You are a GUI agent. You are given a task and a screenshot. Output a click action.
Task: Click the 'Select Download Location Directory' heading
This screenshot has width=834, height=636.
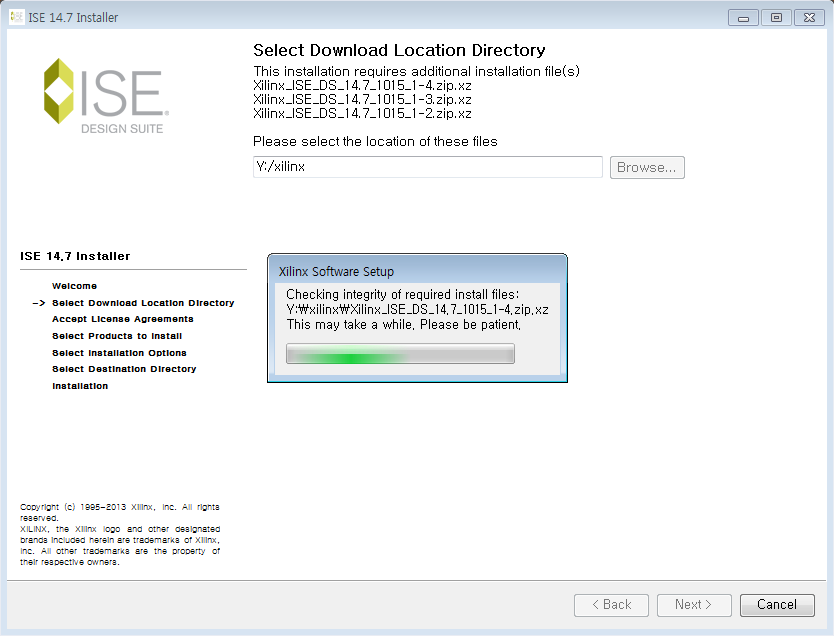click(399, 50)
